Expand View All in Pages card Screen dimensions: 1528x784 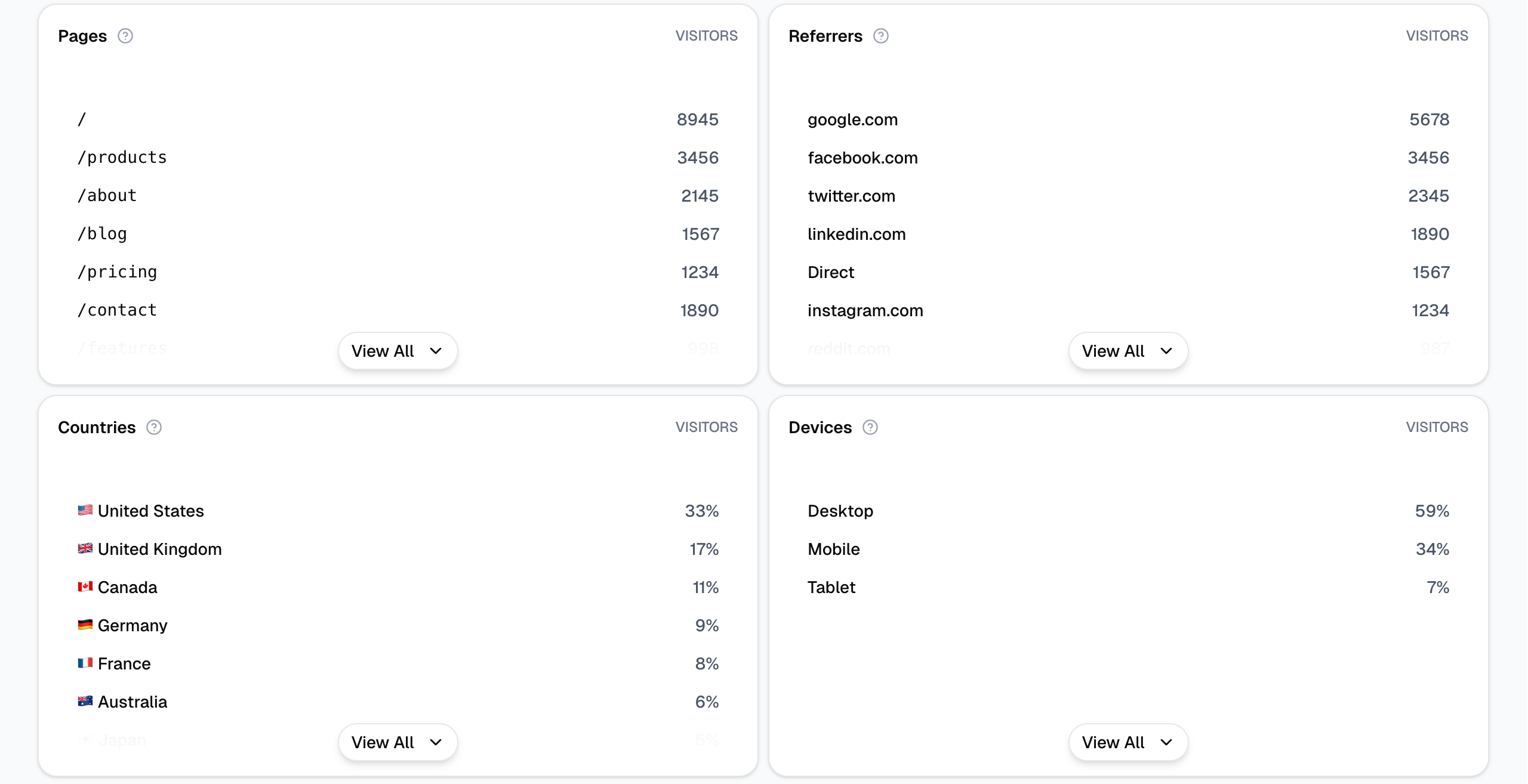pos(398,351)
